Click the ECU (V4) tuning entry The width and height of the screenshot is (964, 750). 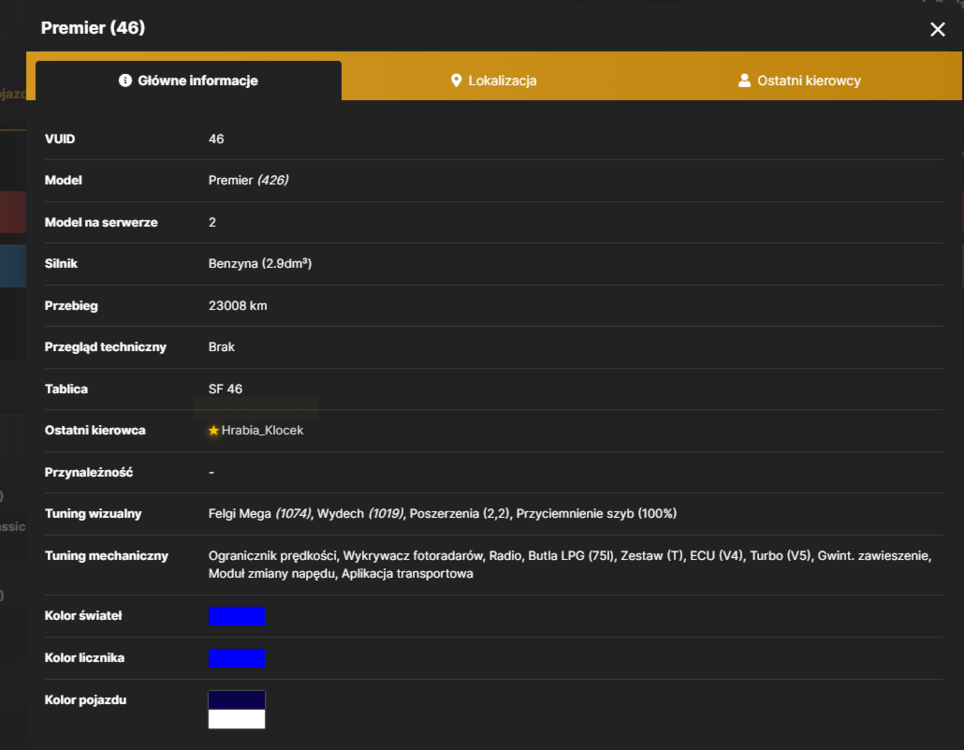click(716, 556)
